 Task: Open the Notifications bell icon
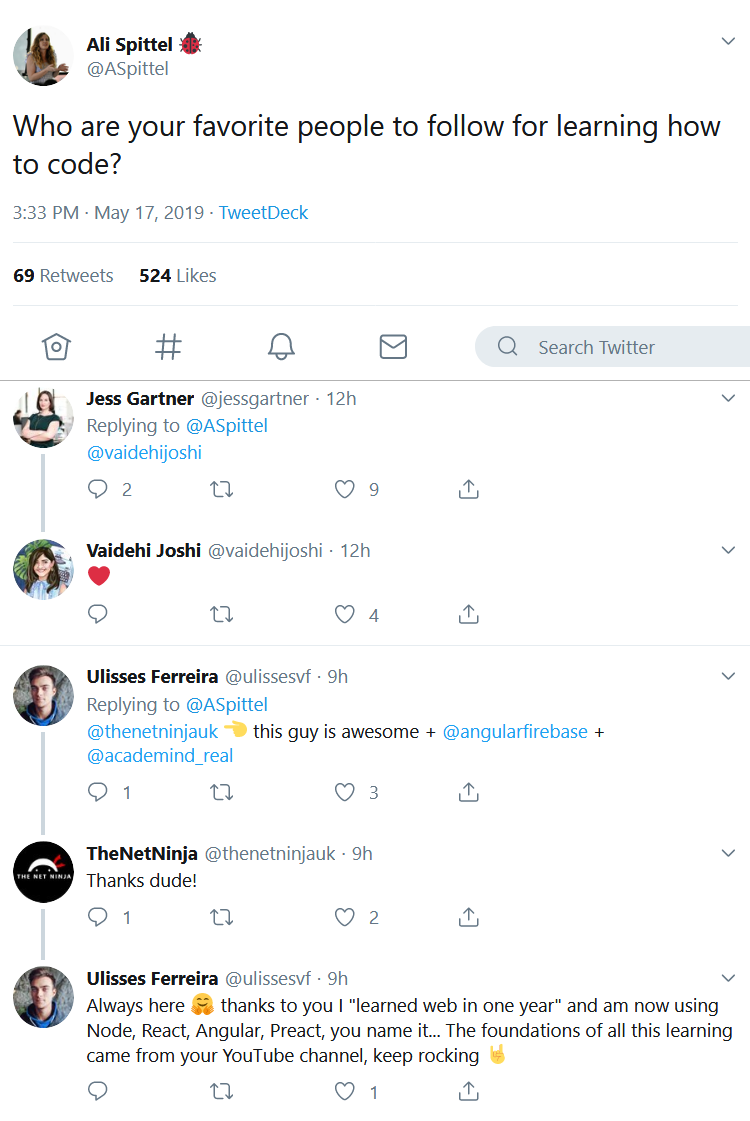(x=281, y=347)
